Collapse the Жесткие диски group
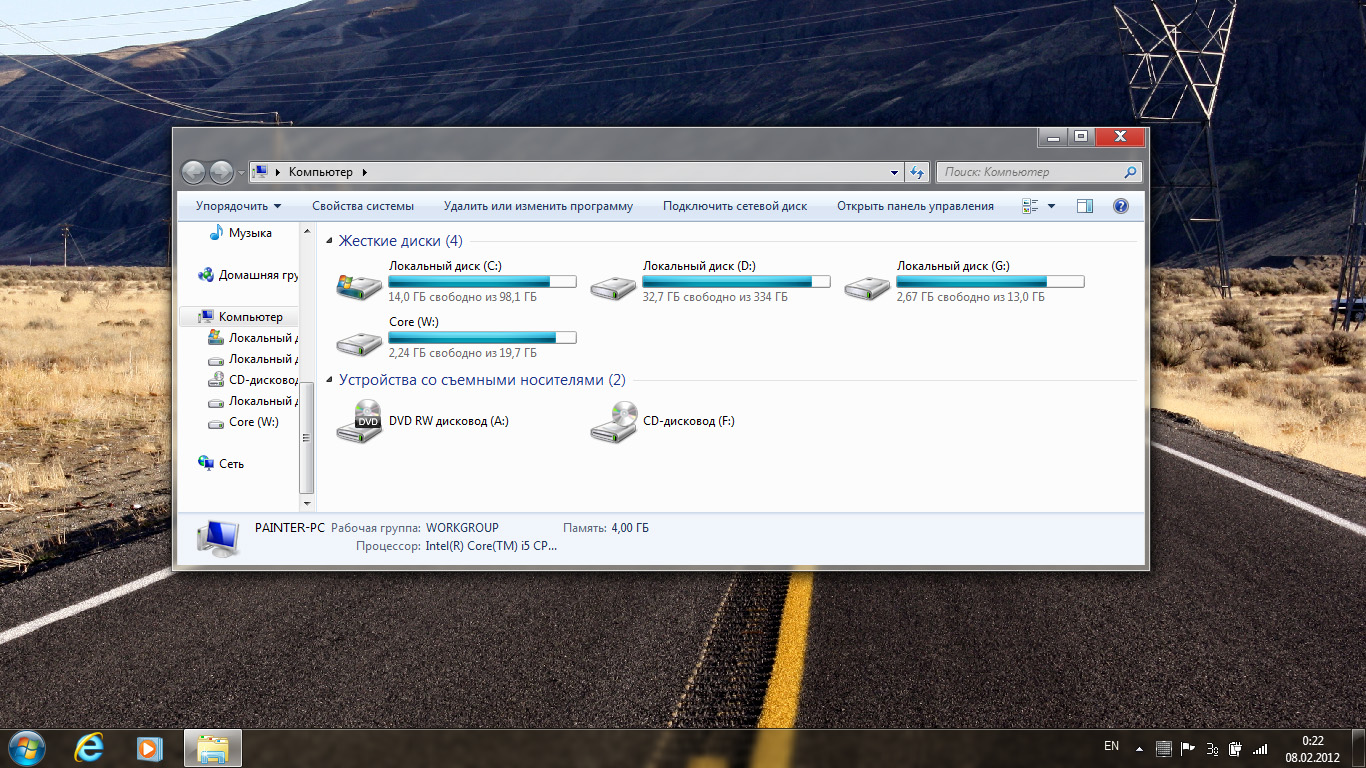1366x768 pixels. coord(331,241)
